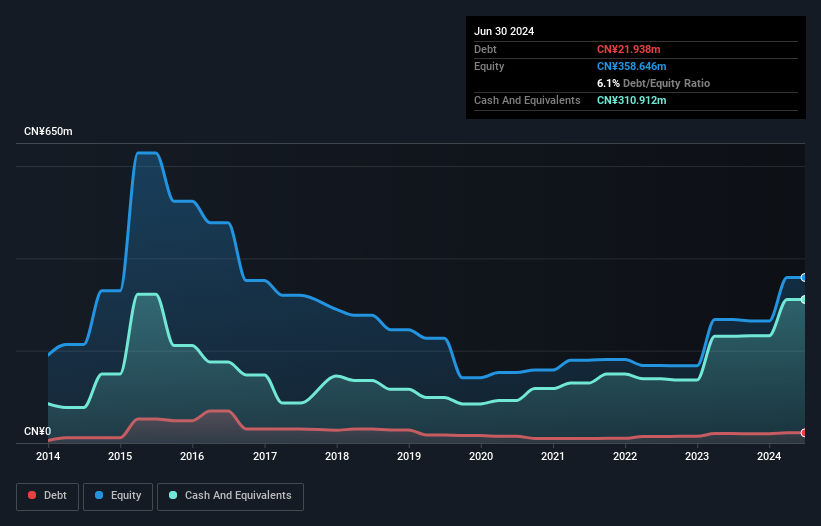
Task: Click the Equity value CN¥358.646m
Action: [x=631, y=66]
